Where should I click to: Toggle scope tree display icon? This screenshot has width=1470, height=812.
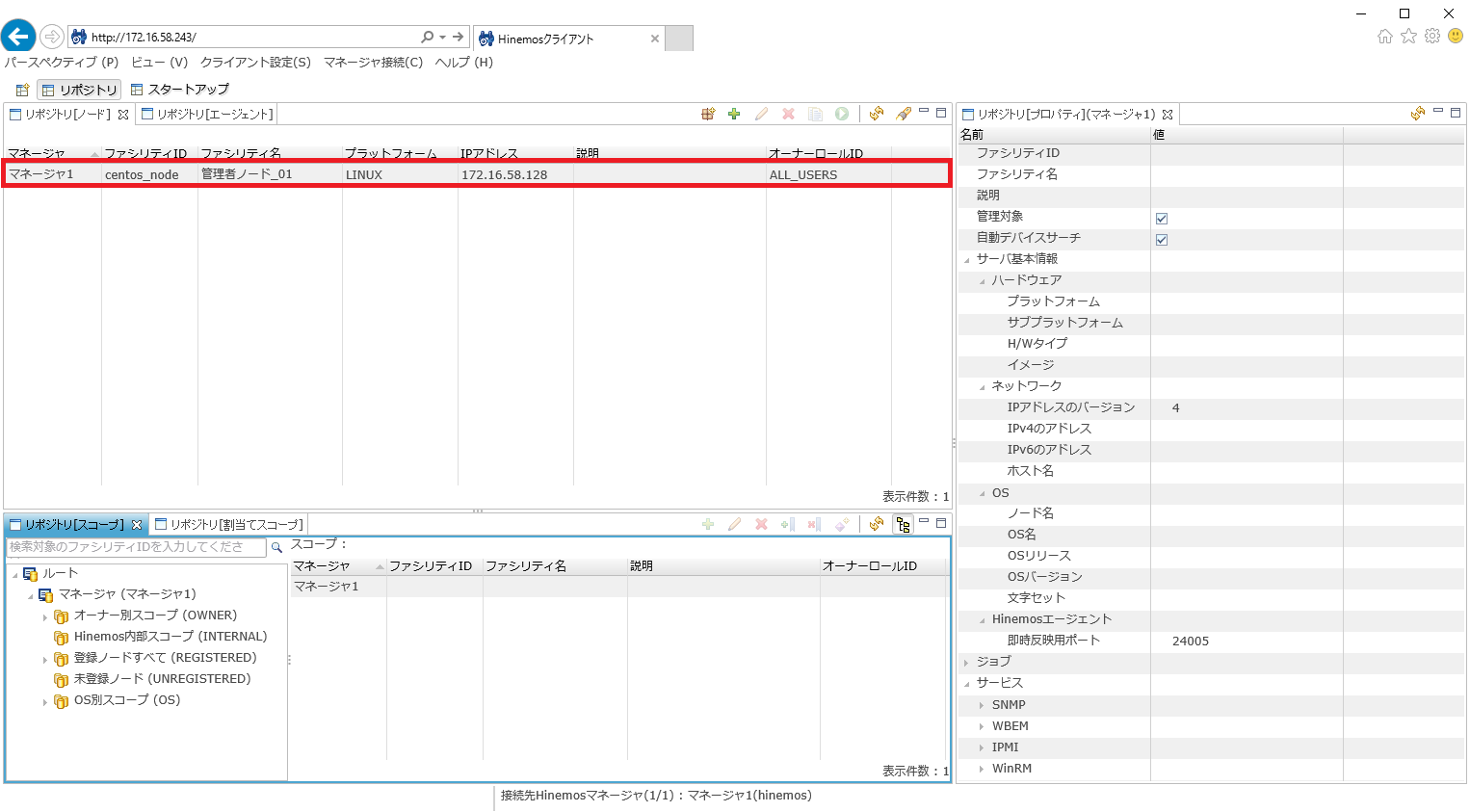point(903,524)
